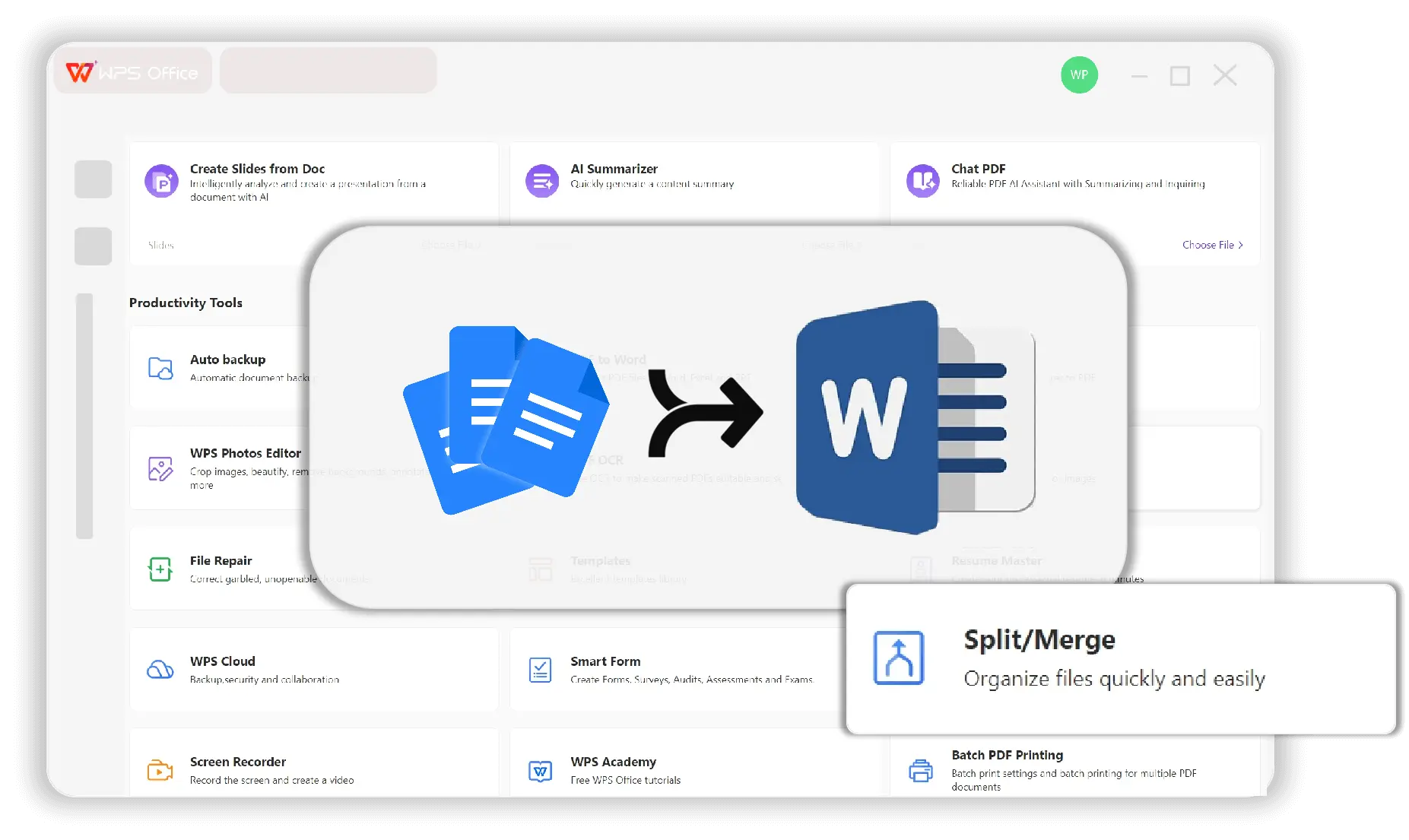Click 'Screen Recorder' label
Image resolution: width=1409 pixels, height=840 pixels.
click(238, 762)
